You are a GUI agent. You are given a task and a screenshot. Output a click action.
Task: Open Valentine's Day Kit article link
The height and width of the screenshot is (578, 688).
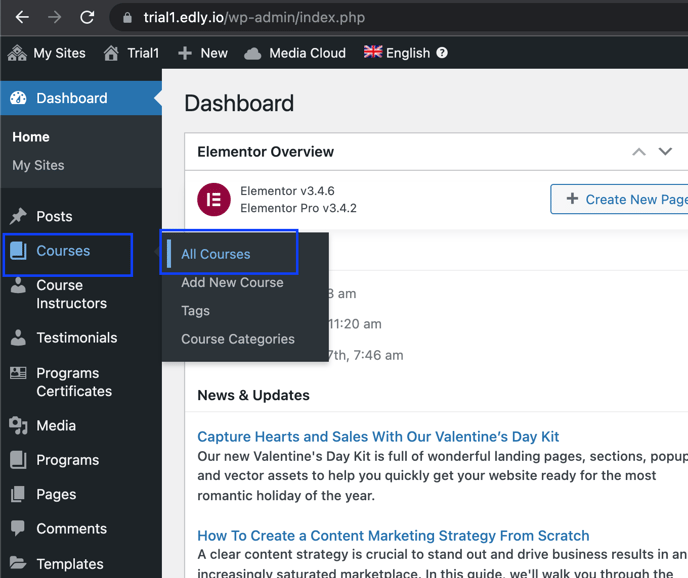(x=378, y=437)
